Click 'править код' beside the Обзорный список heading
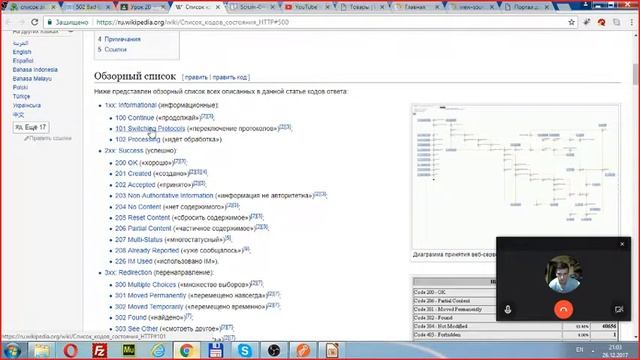The image size is (640, 360). tap(230, 77)
